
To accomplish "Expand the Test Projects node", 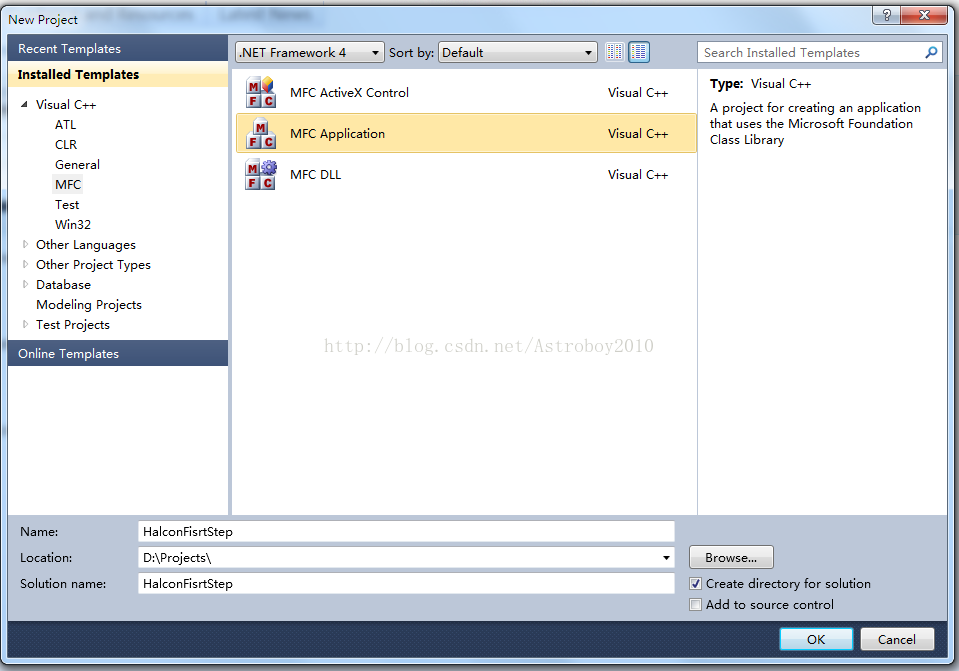I will tap(25, 324).
